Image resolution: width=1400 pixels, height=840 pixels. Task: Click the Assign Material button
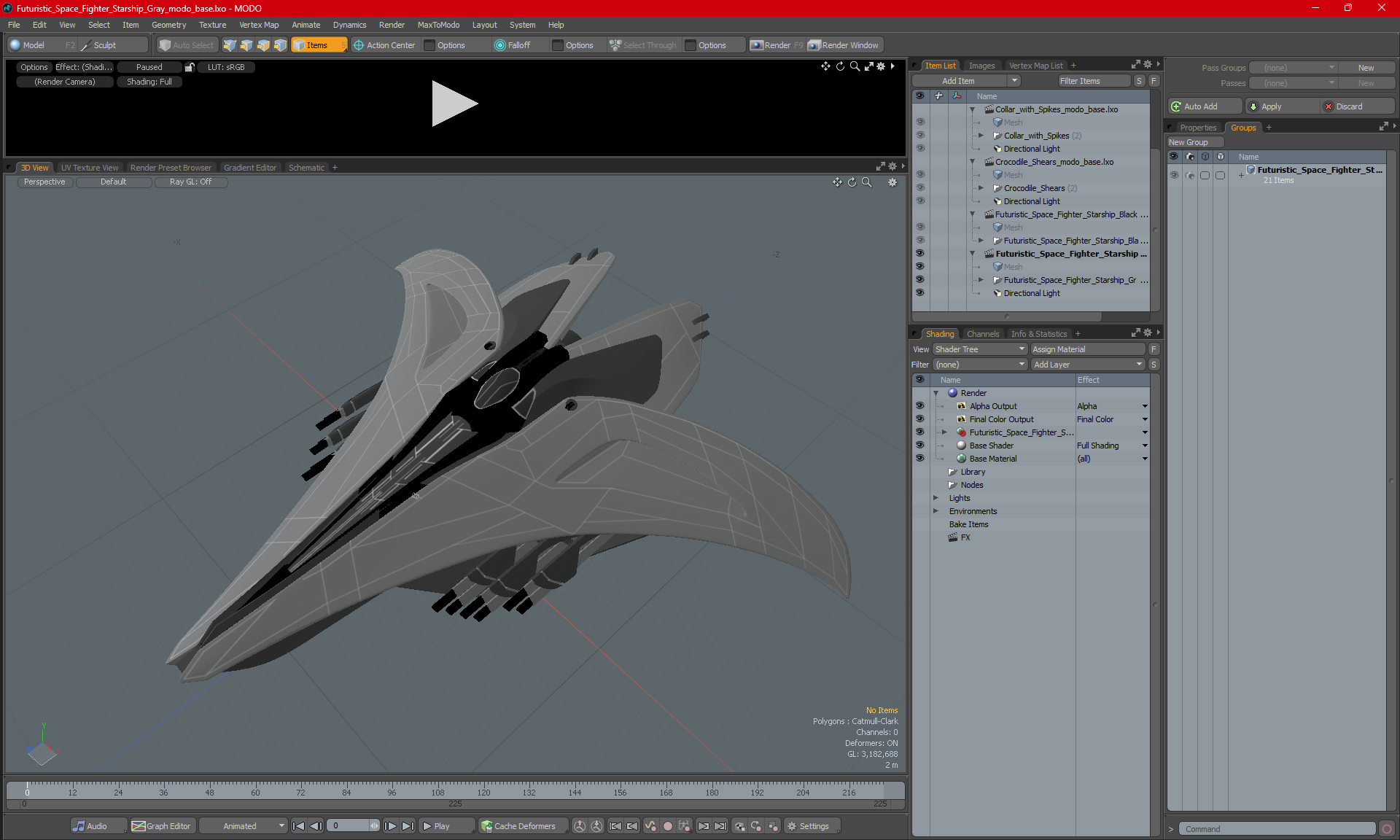click(1088, 349)
